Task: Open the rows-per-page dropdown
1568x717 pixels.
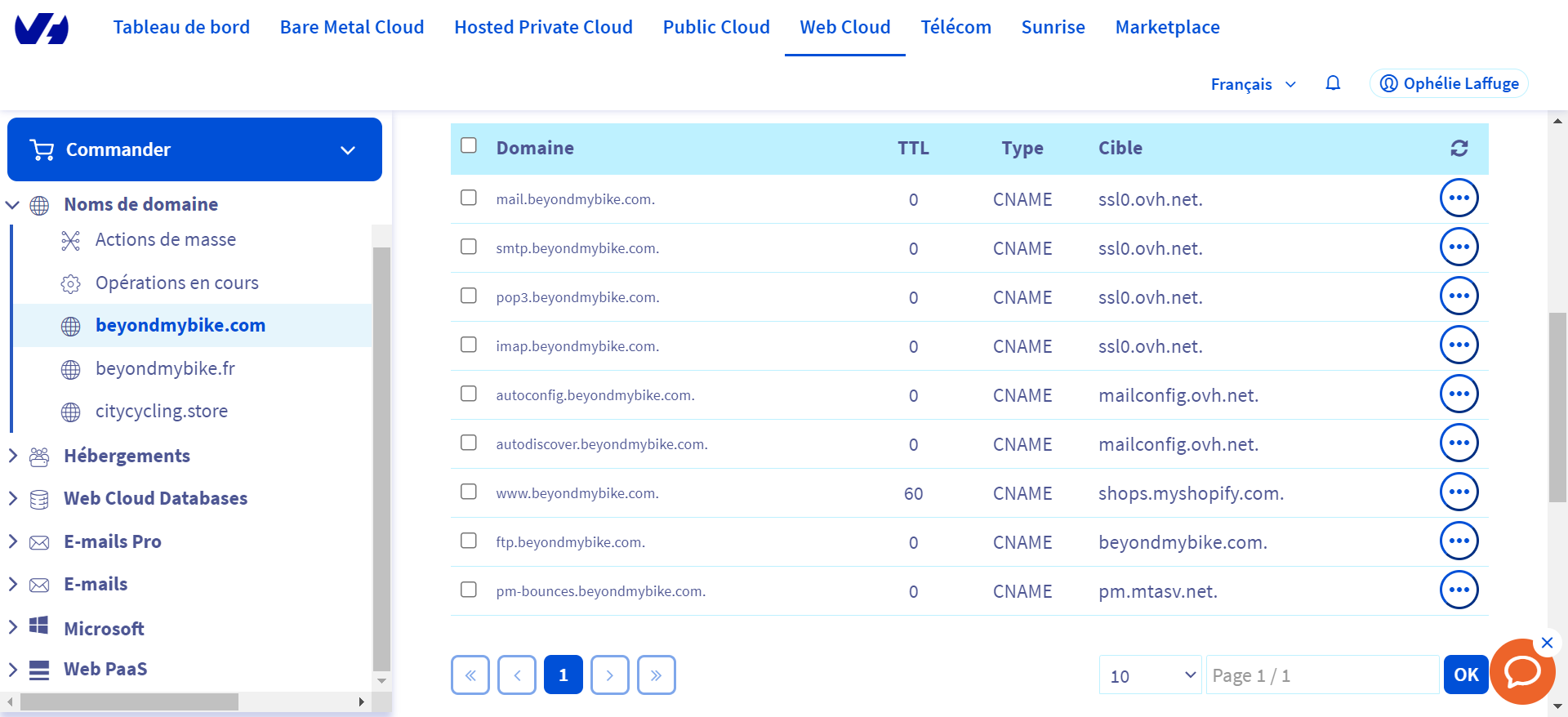Action: [x=1151, y=675]
